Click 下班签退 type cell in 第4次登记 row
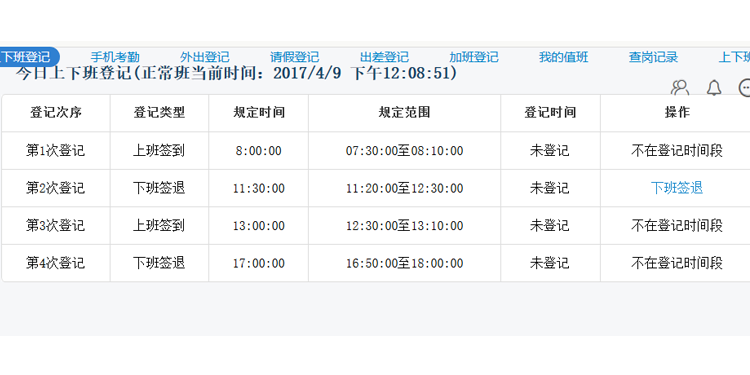Image resolution: width=750 pixels, height=375 pixels. coord(159,263)
